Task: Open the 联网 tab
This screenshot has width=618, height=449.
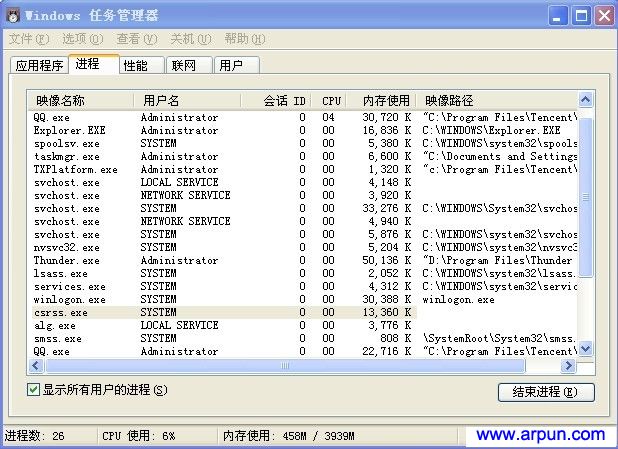Action: click(189, 65)
